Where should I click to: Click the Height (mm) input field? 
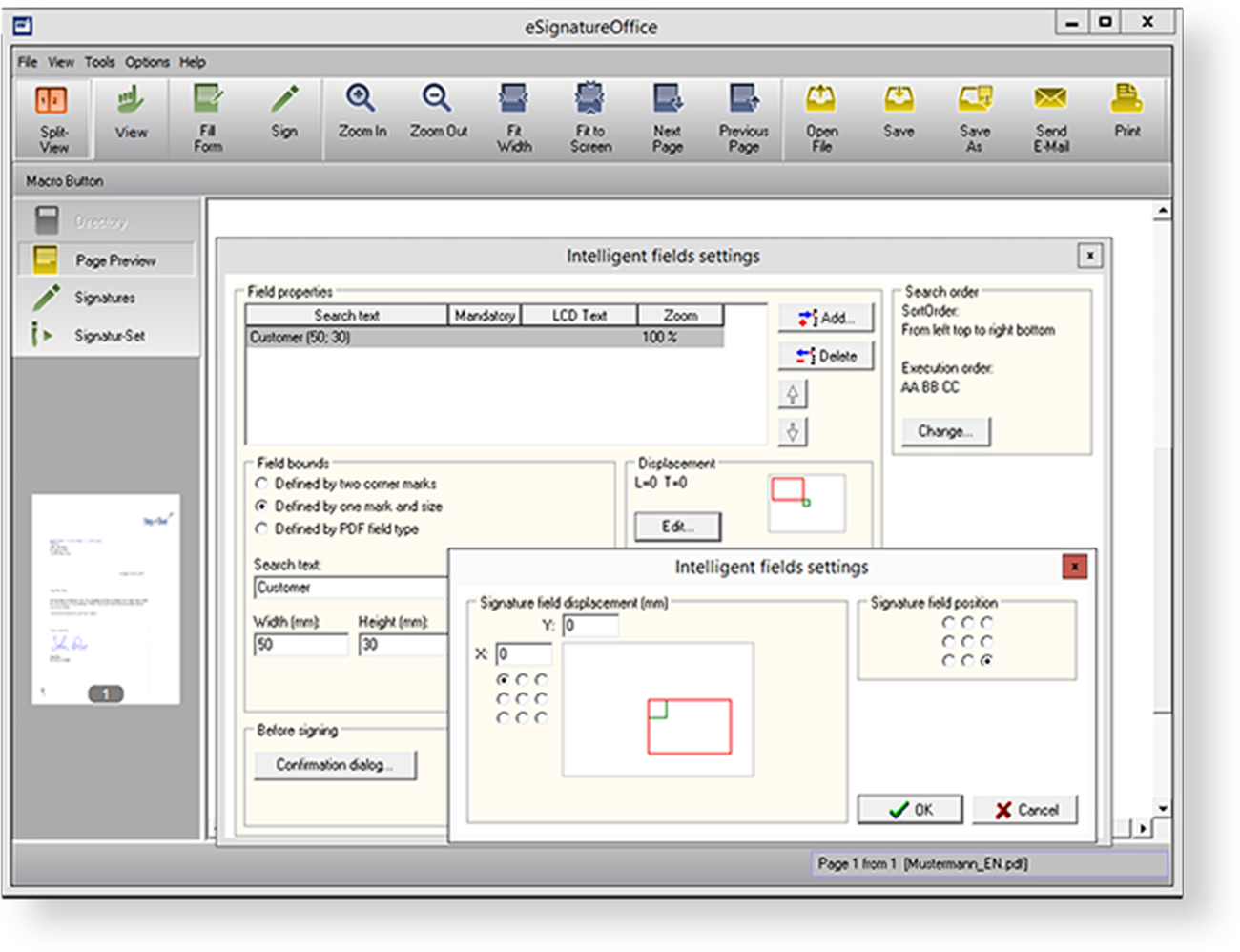click(403, 645)
